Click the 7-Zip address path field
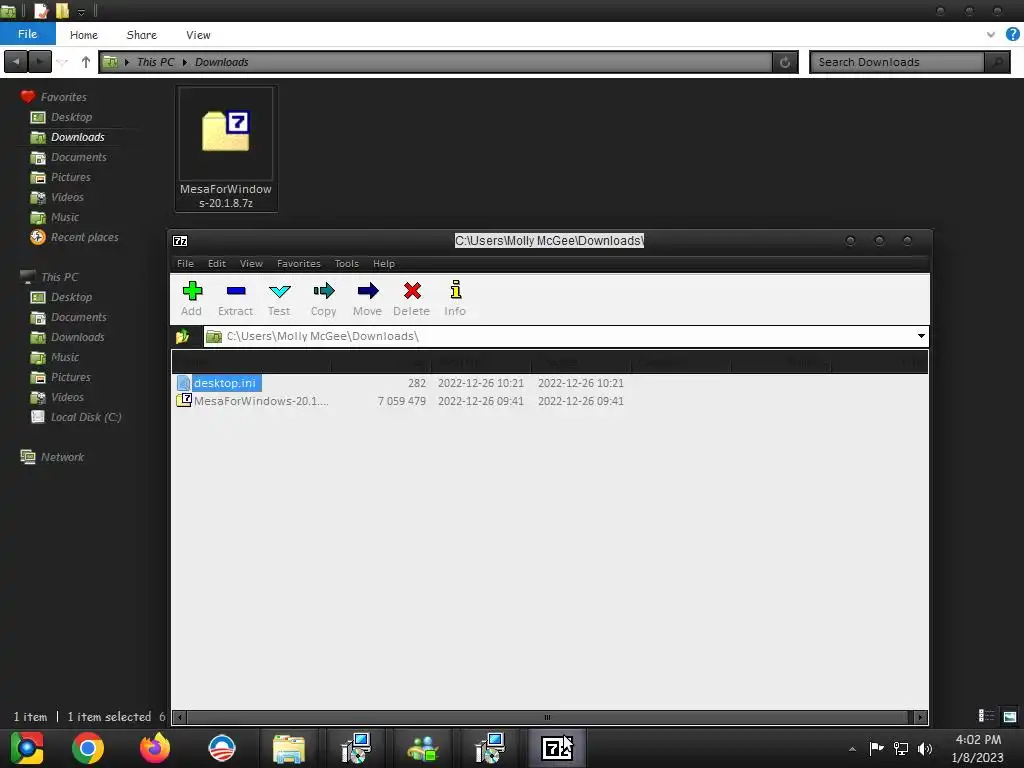 566,336
